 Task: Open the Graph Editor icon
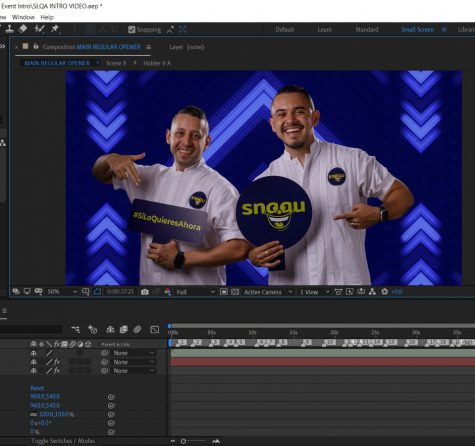coord(155,330)
